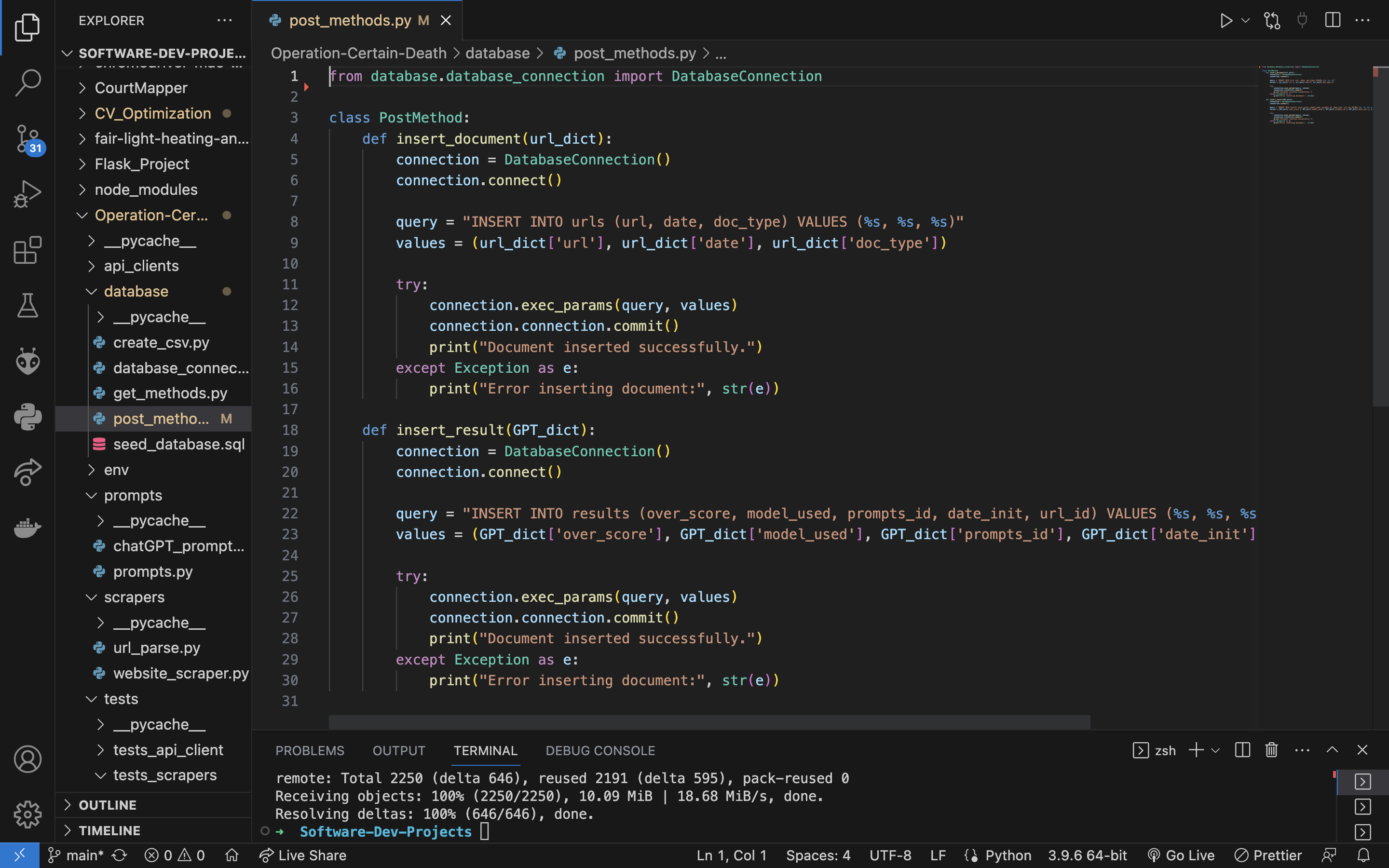The image size is (1389, 868).
Task: Kill the terminal with the trash icon
Action: coord(1271,750)
